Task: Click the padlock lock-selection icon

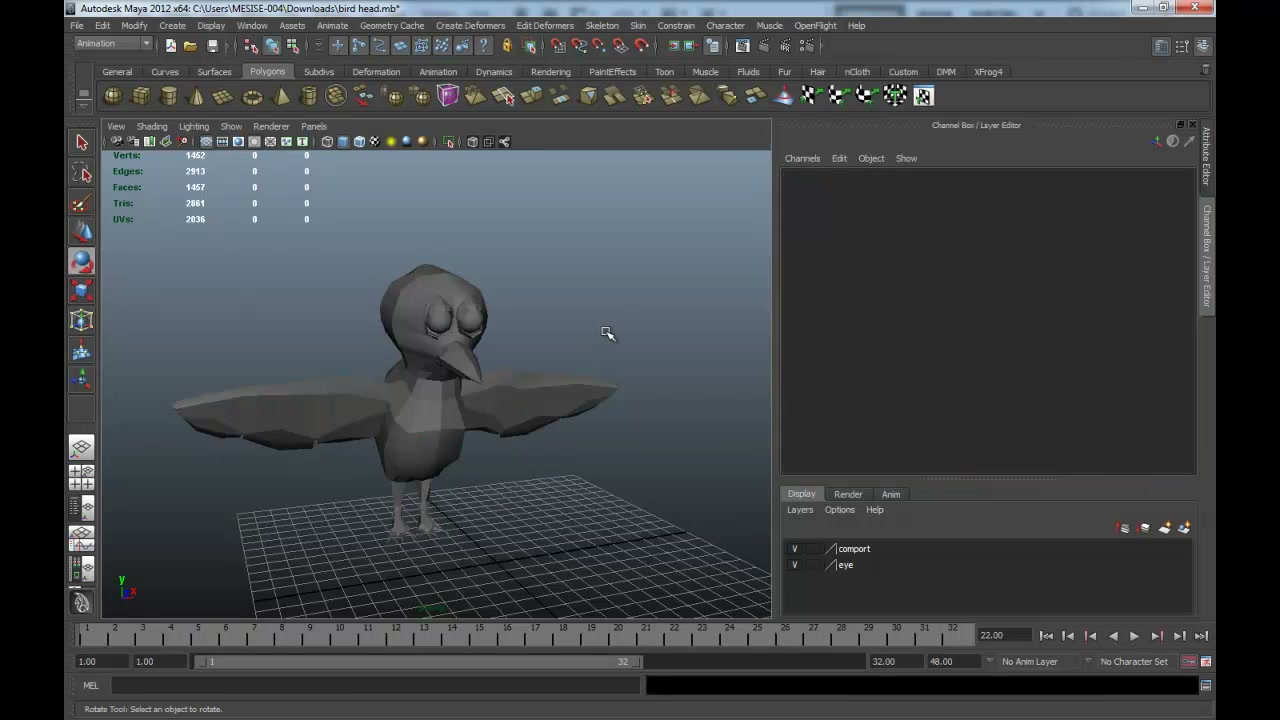Action: coord(507,46)
